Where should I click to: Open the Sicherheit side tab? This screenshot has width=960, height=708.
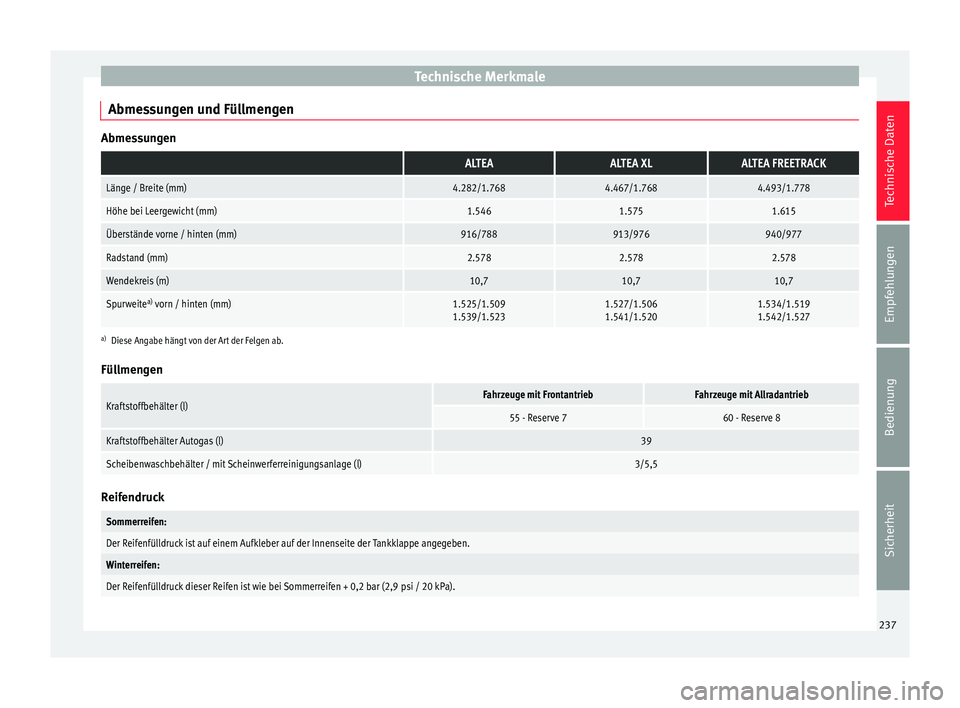click(x=892, y=530)
